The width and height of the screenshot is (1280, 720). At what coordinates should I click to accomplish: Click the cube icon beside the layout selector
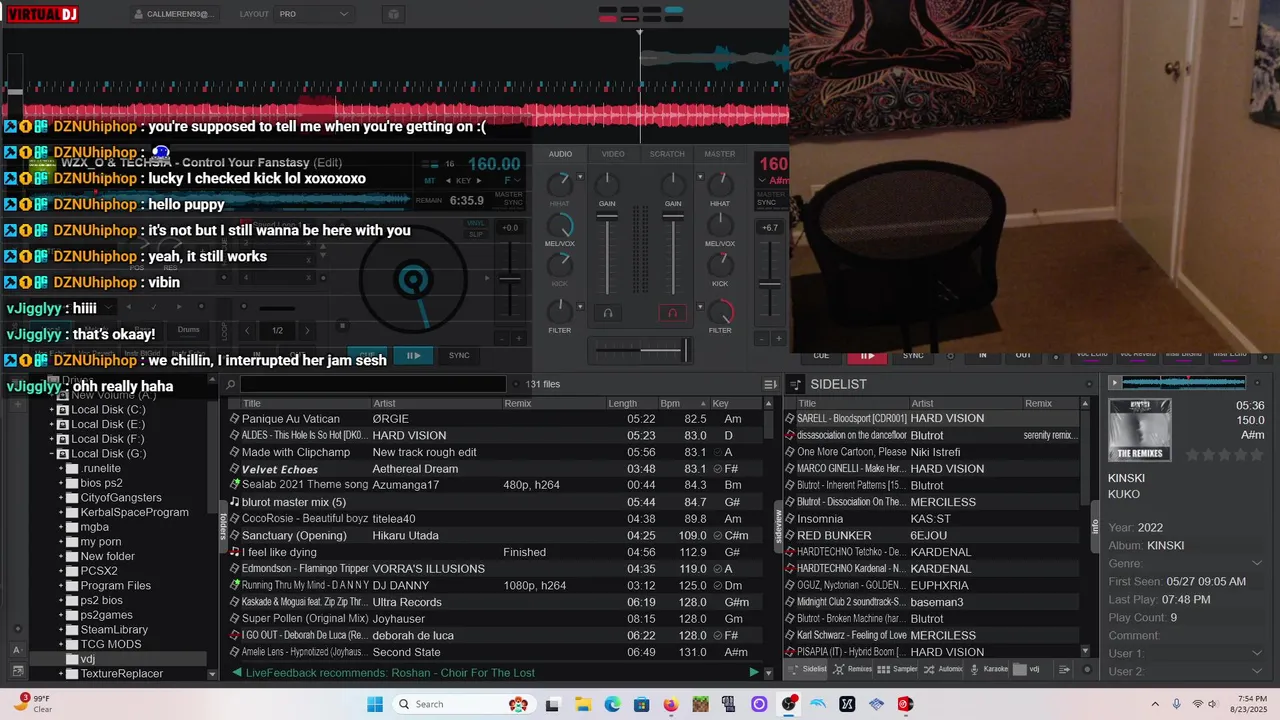[x=393, y=14]
